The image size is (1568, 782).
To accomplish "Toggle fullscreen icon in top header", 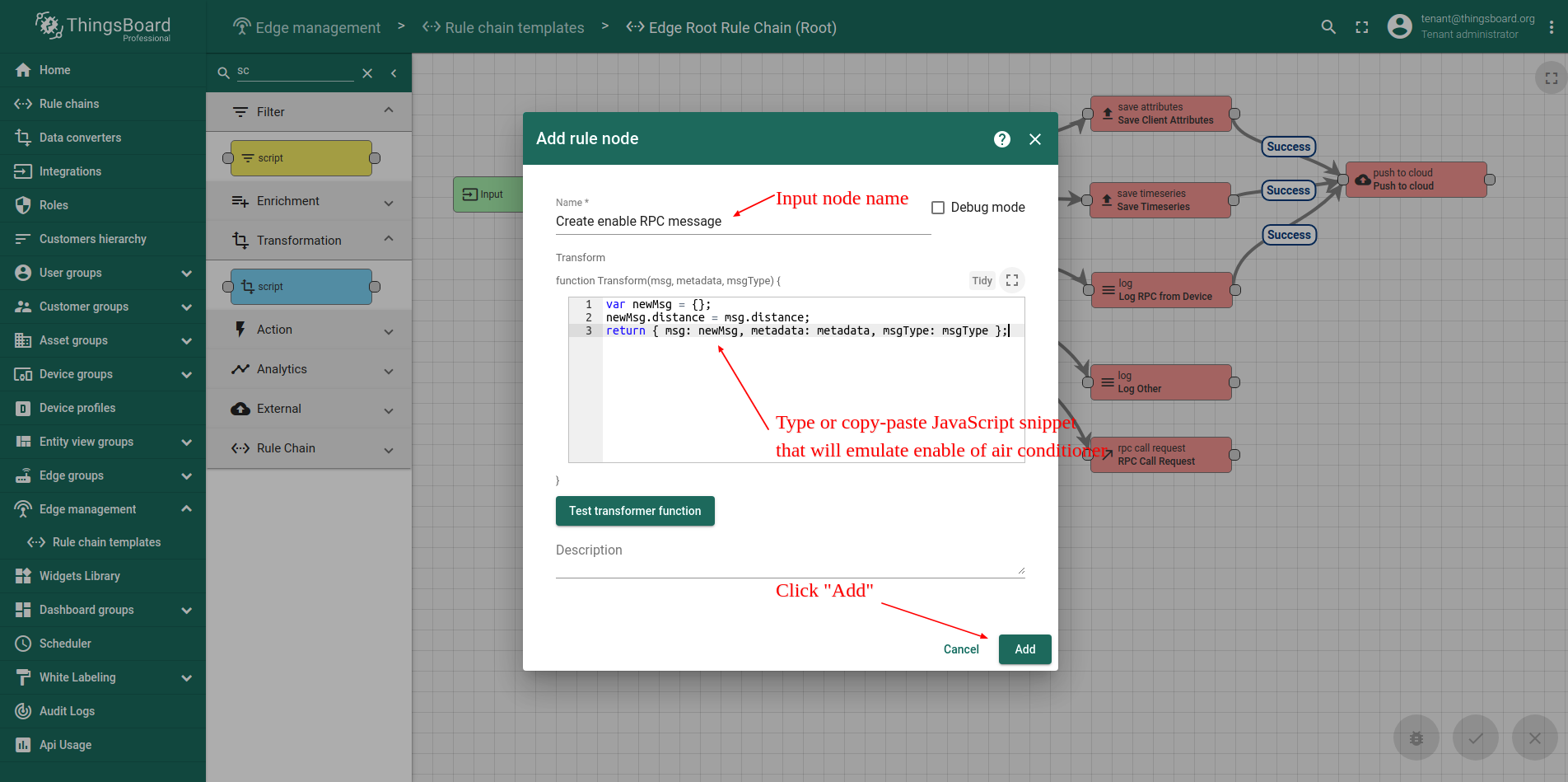I will (x=1361, y=27).
